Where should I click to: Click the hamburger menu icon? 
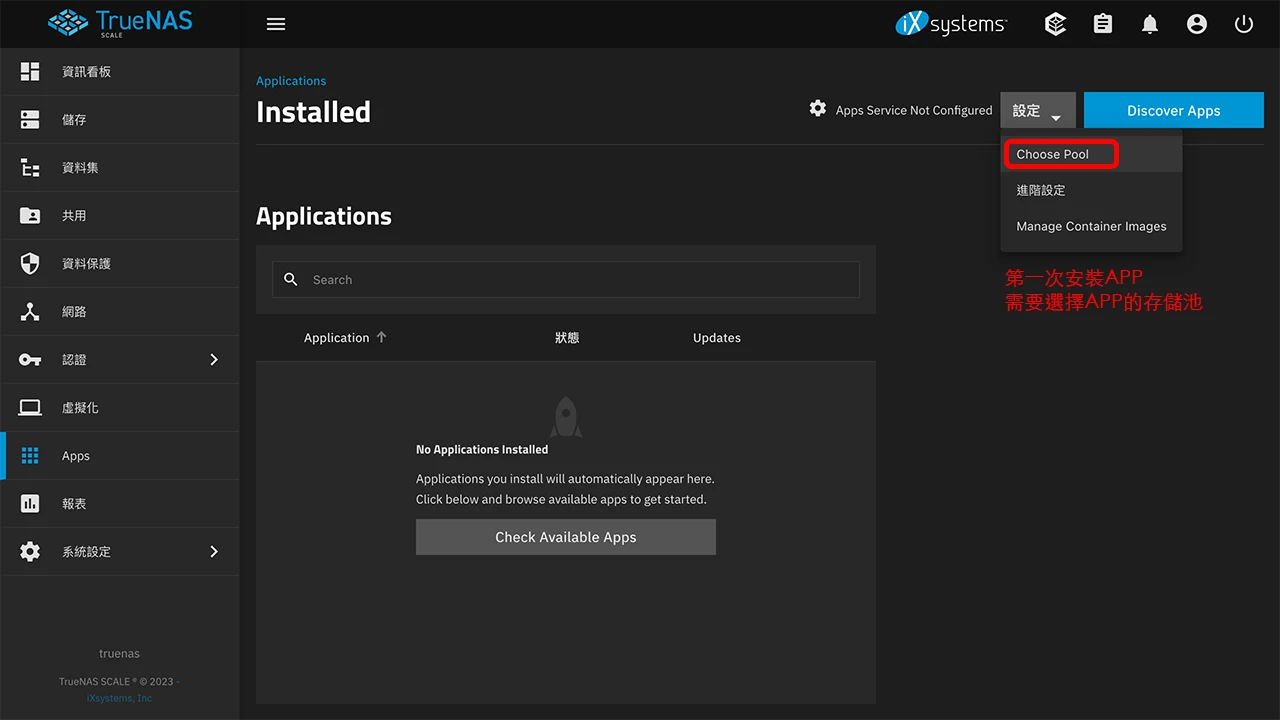tap(276, 23)
